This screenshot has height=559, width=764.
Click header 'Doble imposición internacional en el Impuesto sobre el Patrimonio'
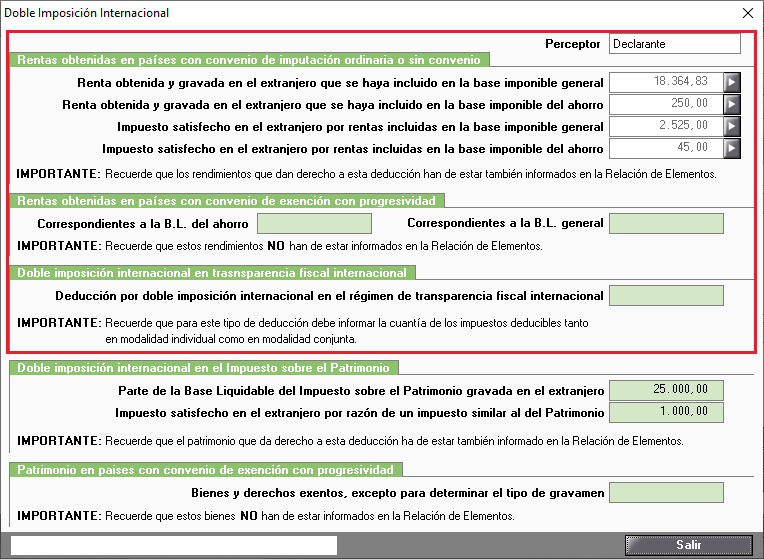click(x=204, y=368)
